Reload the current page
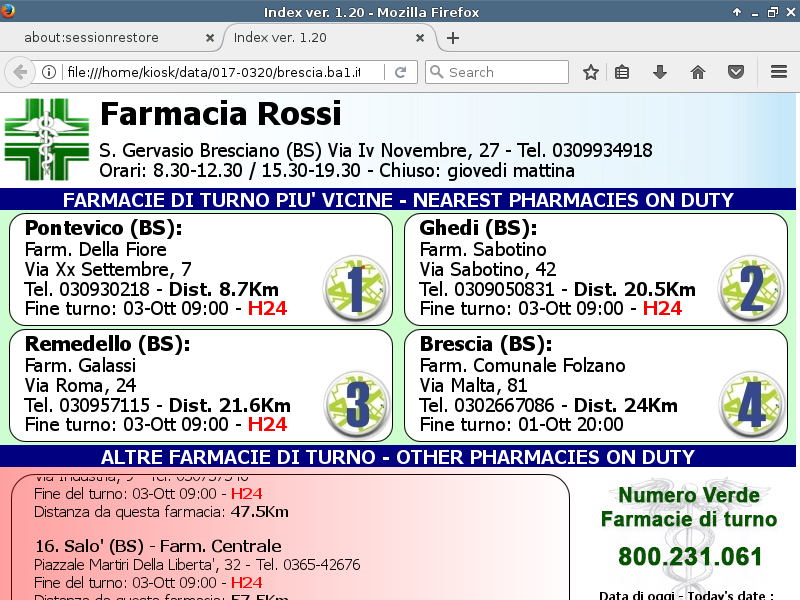 pos(401,72)
